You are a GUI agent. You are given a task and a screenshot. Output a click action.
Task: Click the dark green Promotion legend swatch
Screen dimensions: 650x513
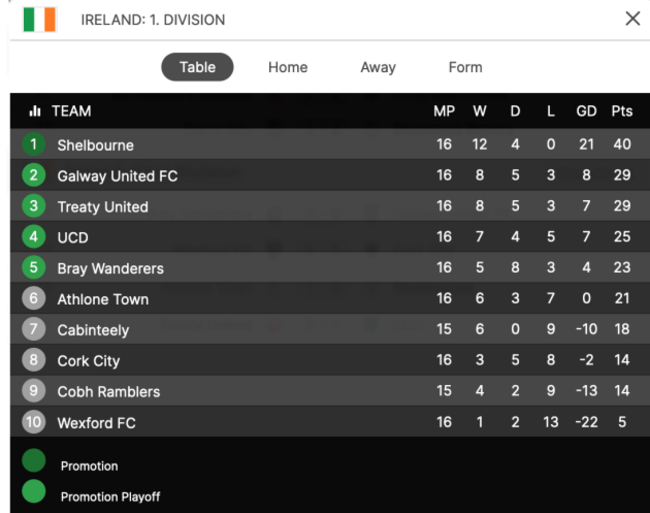pos(34,460)
